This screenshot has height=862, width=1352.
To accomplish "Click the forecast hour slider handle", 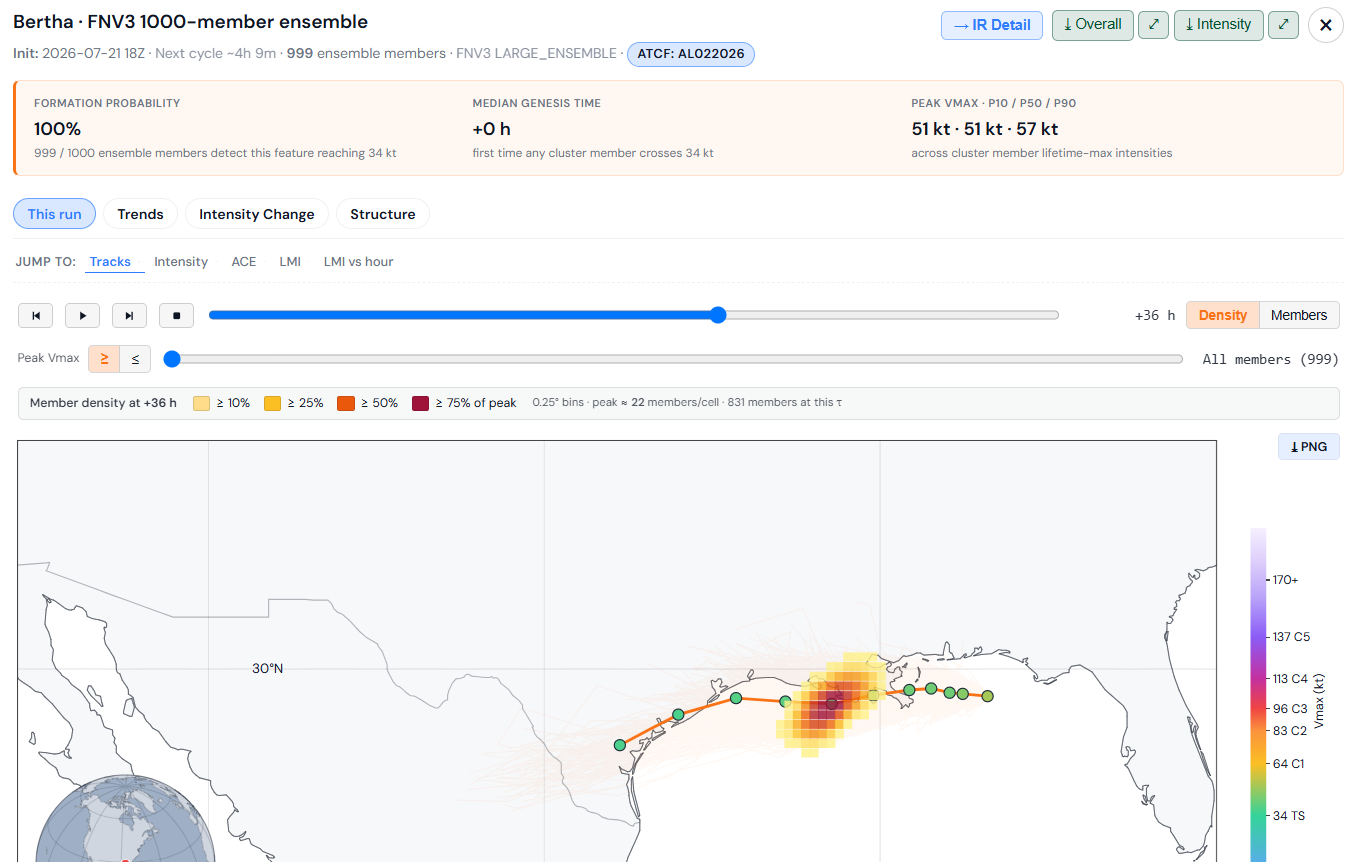I will tap(718, 315).
